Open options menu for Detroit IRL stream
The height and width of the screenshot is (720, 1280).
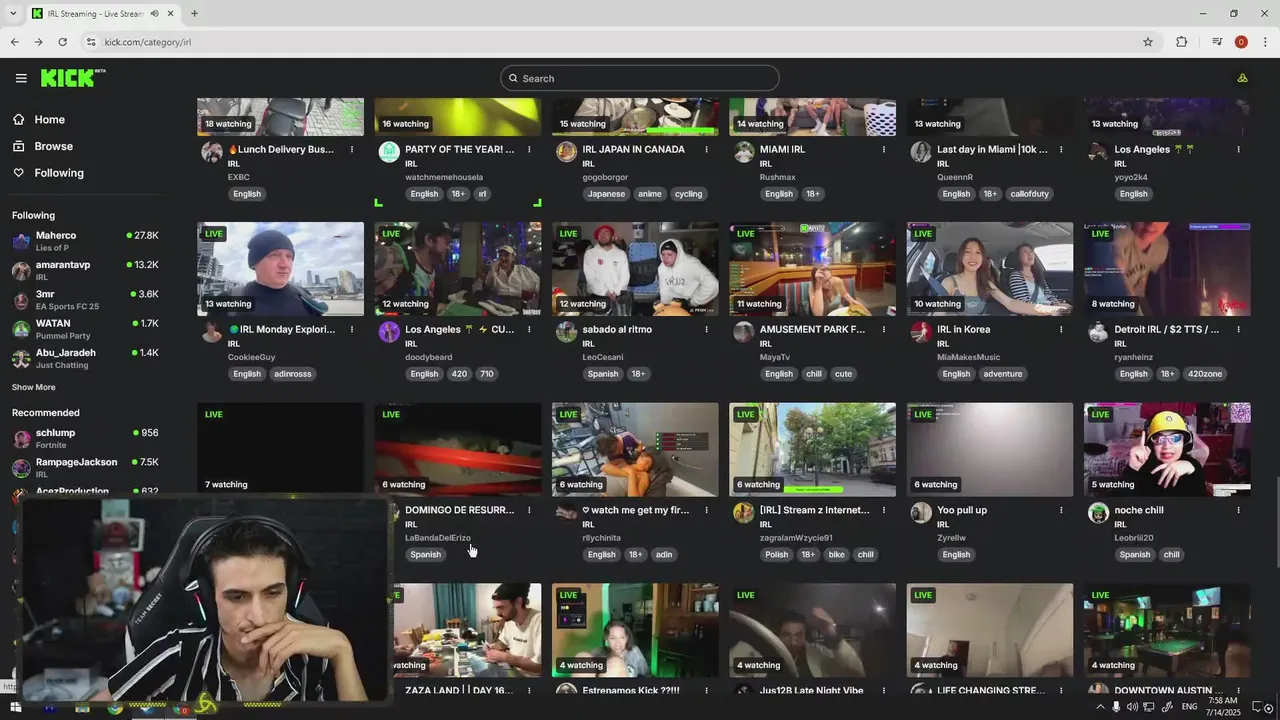[x=1238, y=329]
